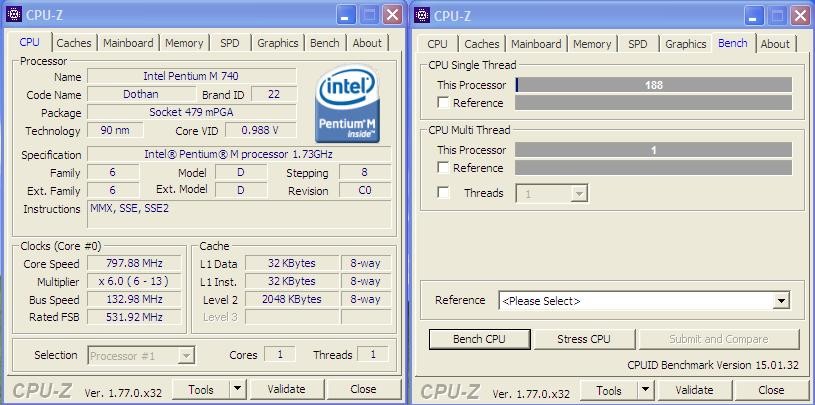Click the Code Name field Dothan
The height and width of the screenshot is (405, 815).
coord(141,94)
